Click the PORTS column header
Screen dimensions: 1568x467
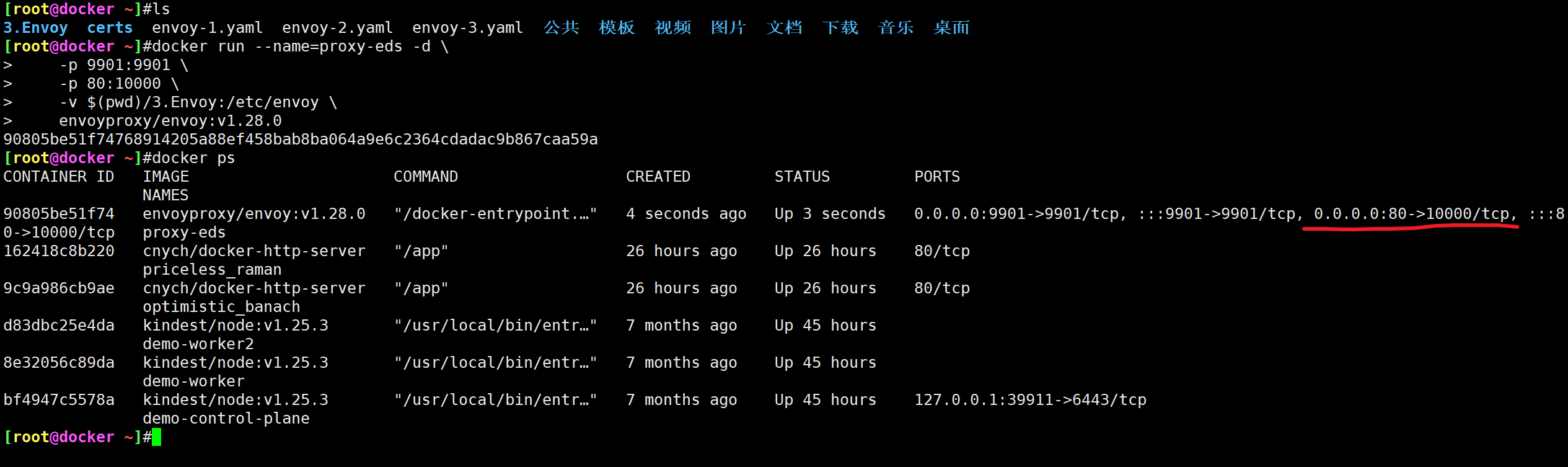937,177
